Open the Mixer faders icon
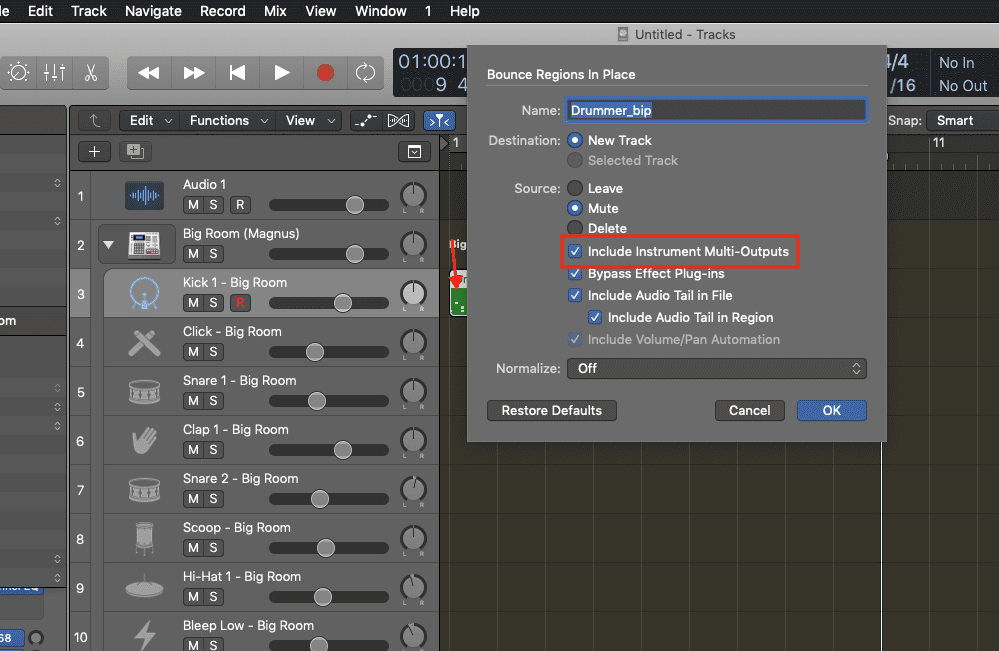 click(x=55, y=73)
